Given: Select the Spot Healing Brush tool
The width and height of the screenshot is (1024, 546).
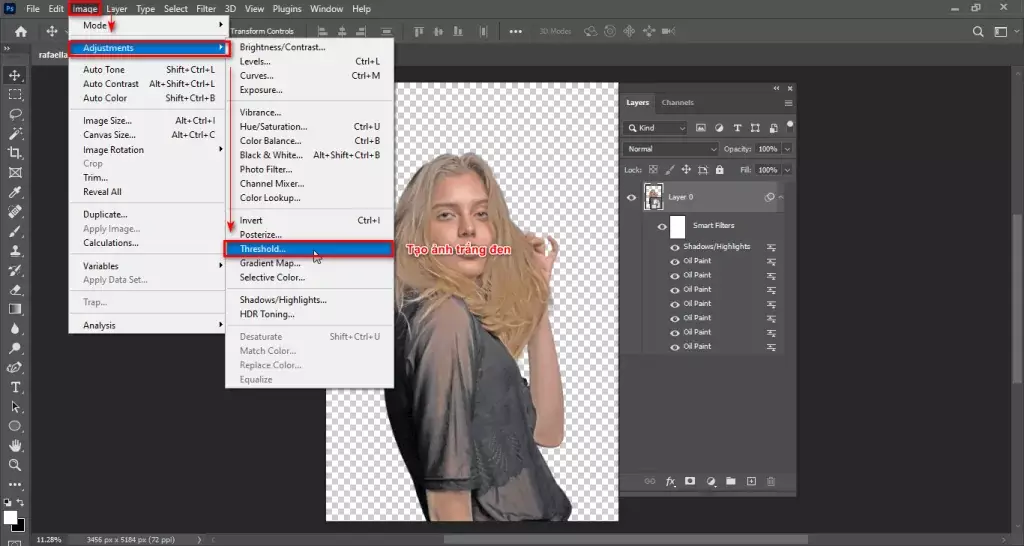Looking at the screenshot, I should click(15, 212).
